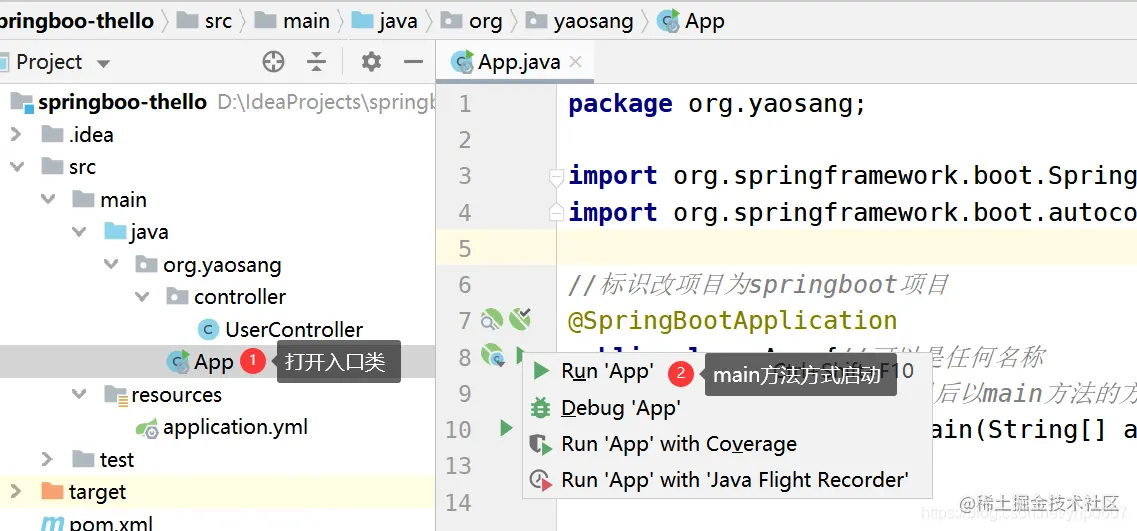
Task: Close the App.java editor tab
Action: [x=576, y=62]
